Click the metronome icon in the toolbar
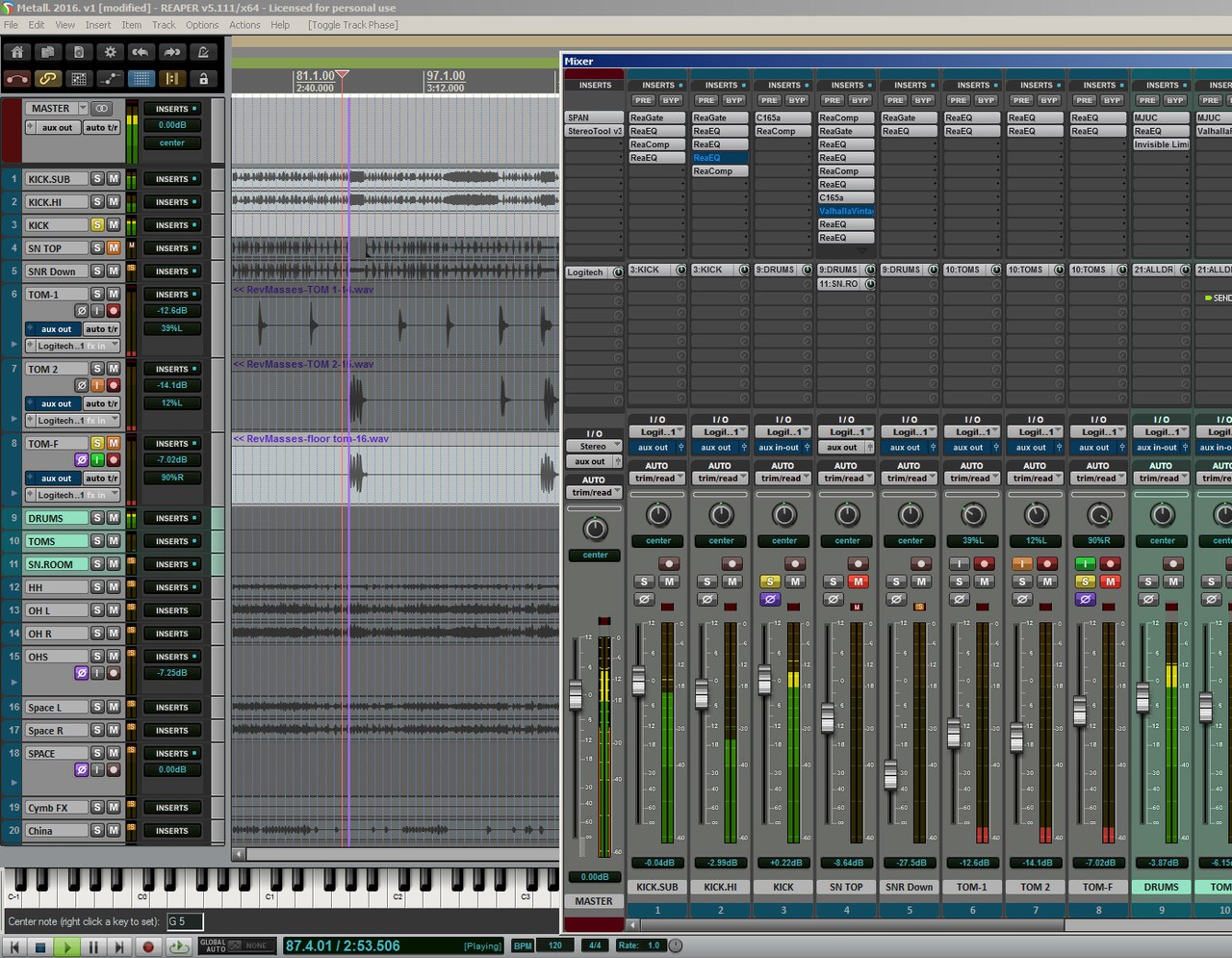Viewport: 1232px width, 958px height. 203,52
